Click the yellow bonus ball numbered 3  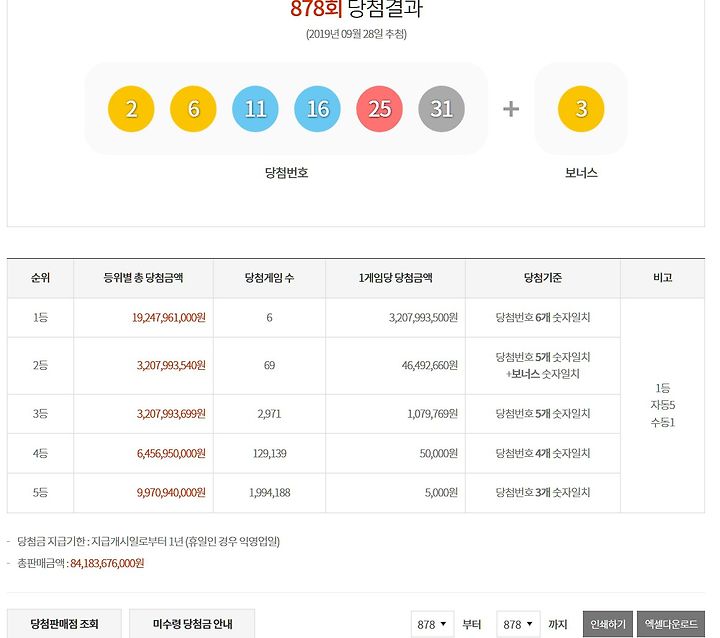pyautogui.click(x=581, y=109)
